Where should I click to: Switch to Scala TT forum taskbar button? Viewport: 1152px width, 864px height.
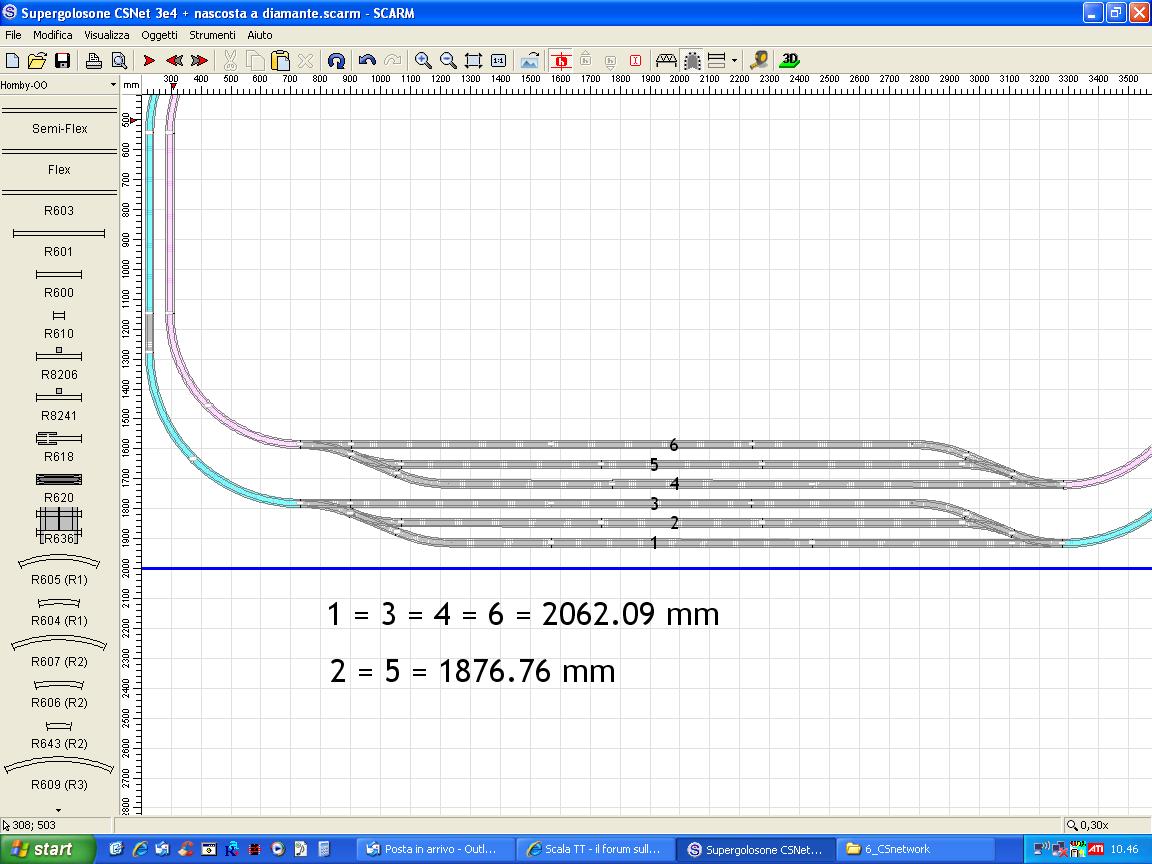coord(594,849)
